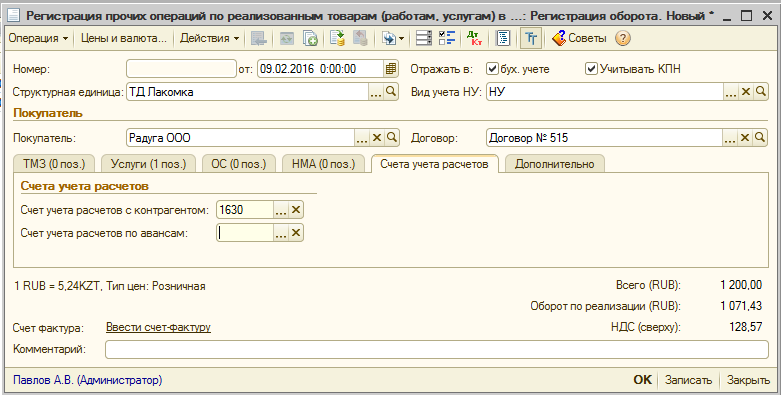Open Цены и валюта settings
Screen dimensions: 781x395
click(x=123, y=38)
